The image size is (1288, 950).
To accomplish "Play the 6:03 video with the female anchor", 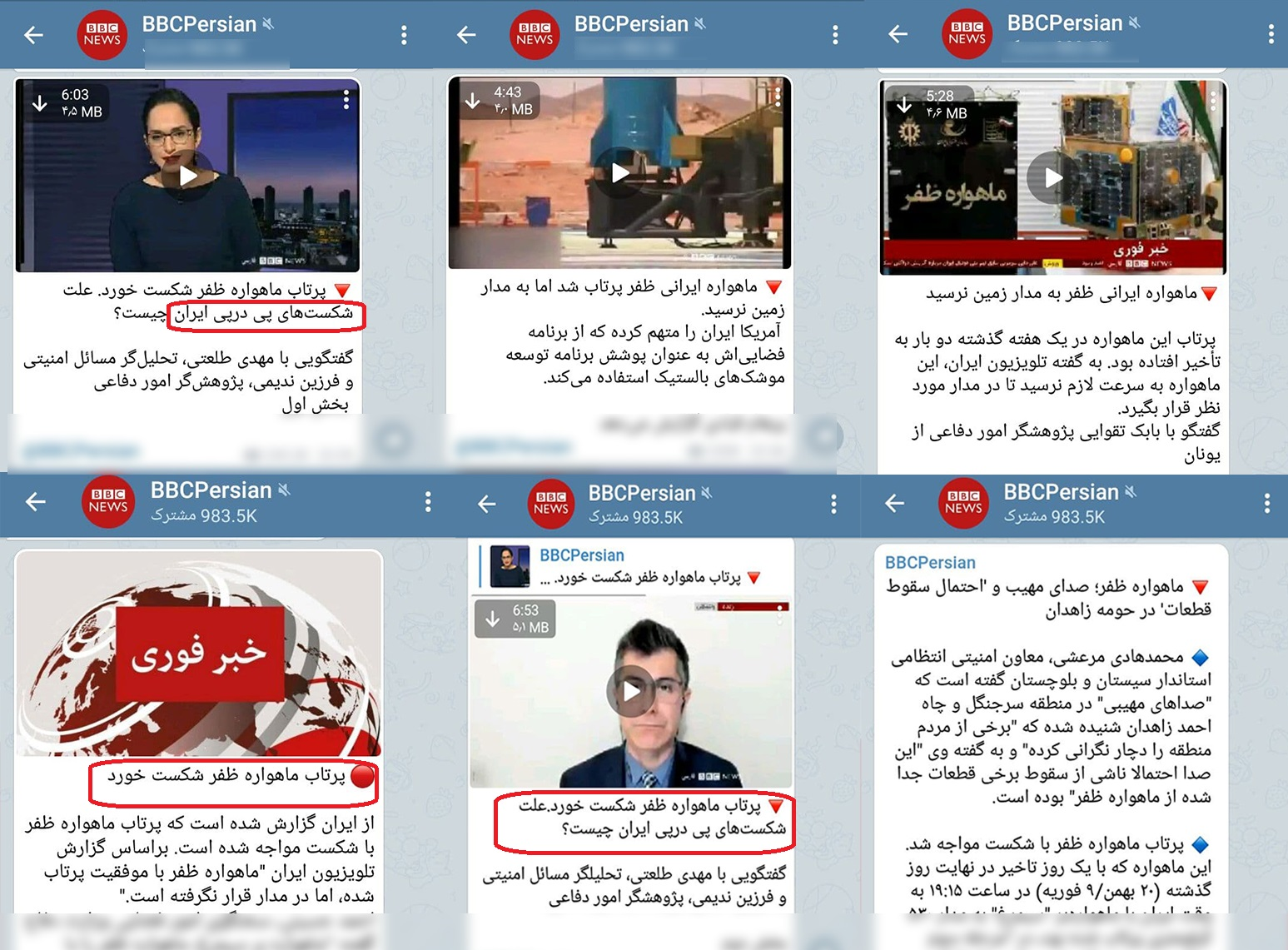I will coord(187,176).
